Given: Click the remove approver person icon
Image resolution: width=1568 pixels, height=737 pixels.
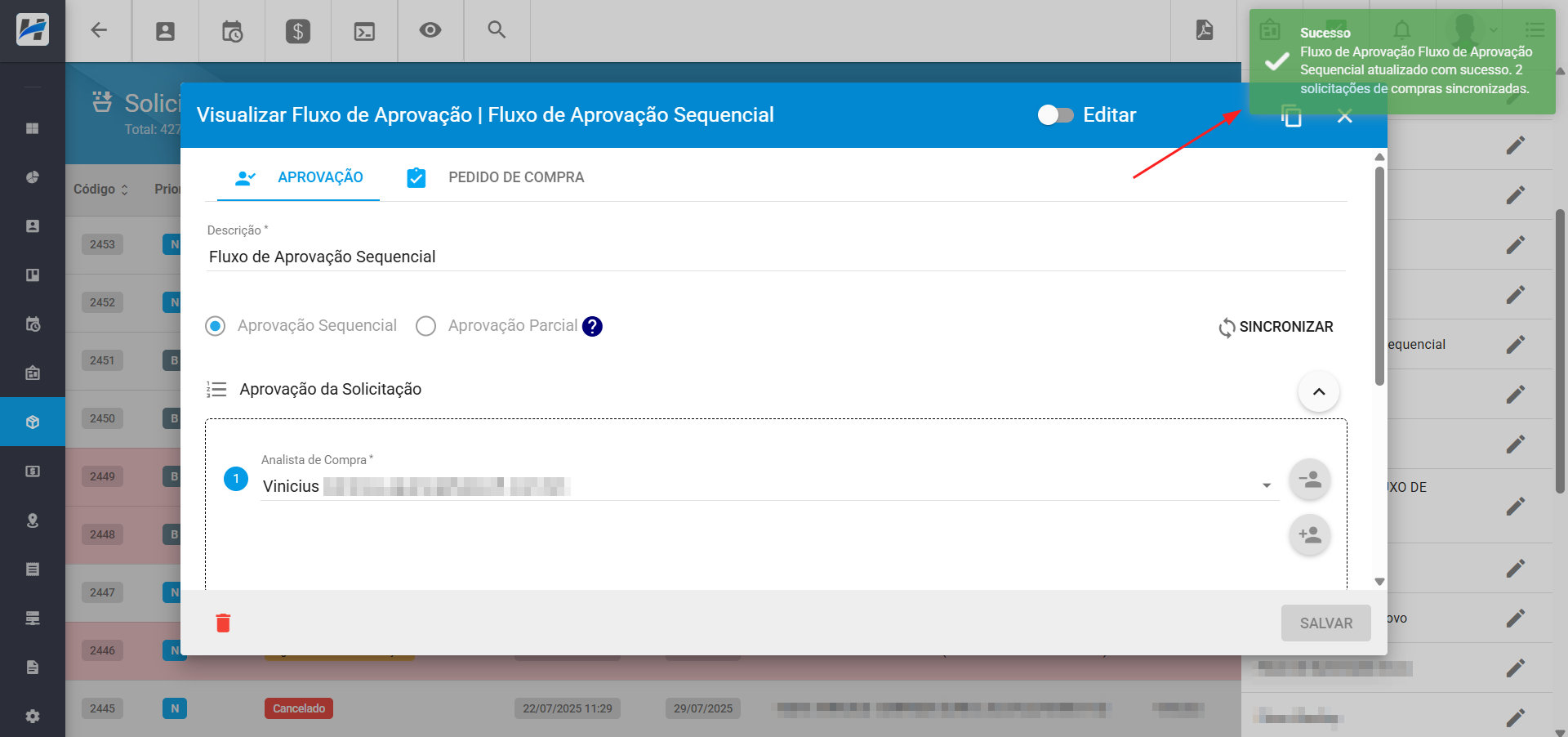Looking at the screenshot, I should [x=1310, y=480].
